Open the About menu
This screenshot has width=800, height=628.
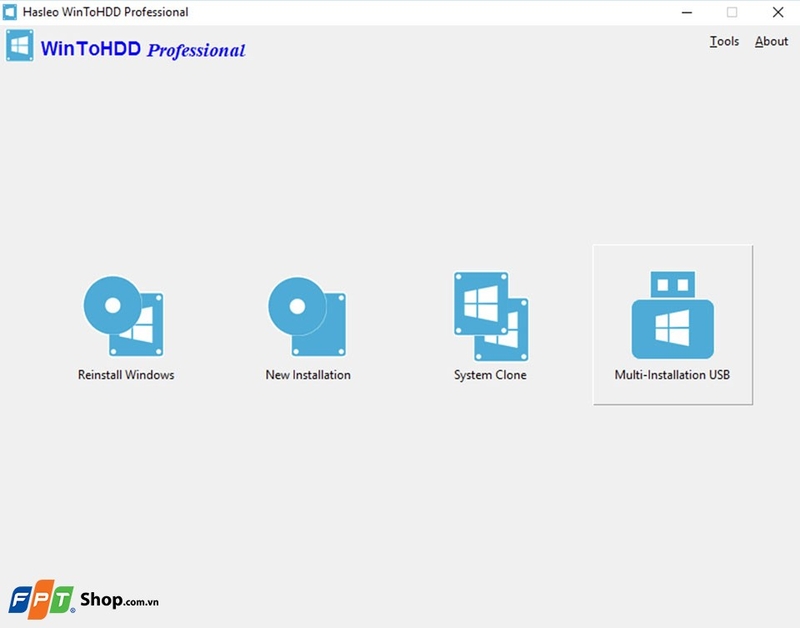(770, 41)
